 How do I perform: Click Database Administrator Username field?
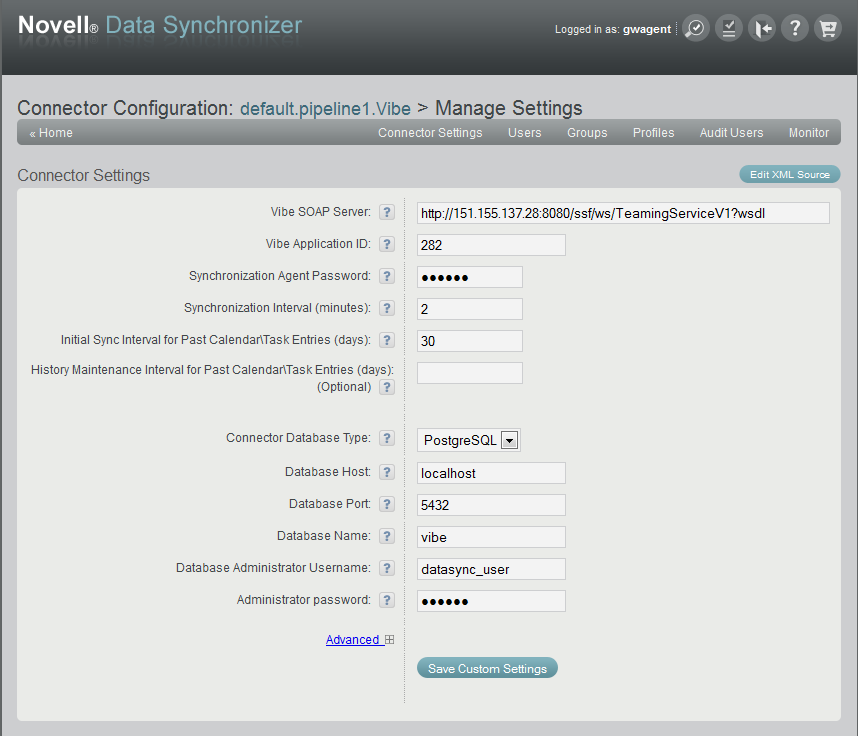tap(491, 569)
